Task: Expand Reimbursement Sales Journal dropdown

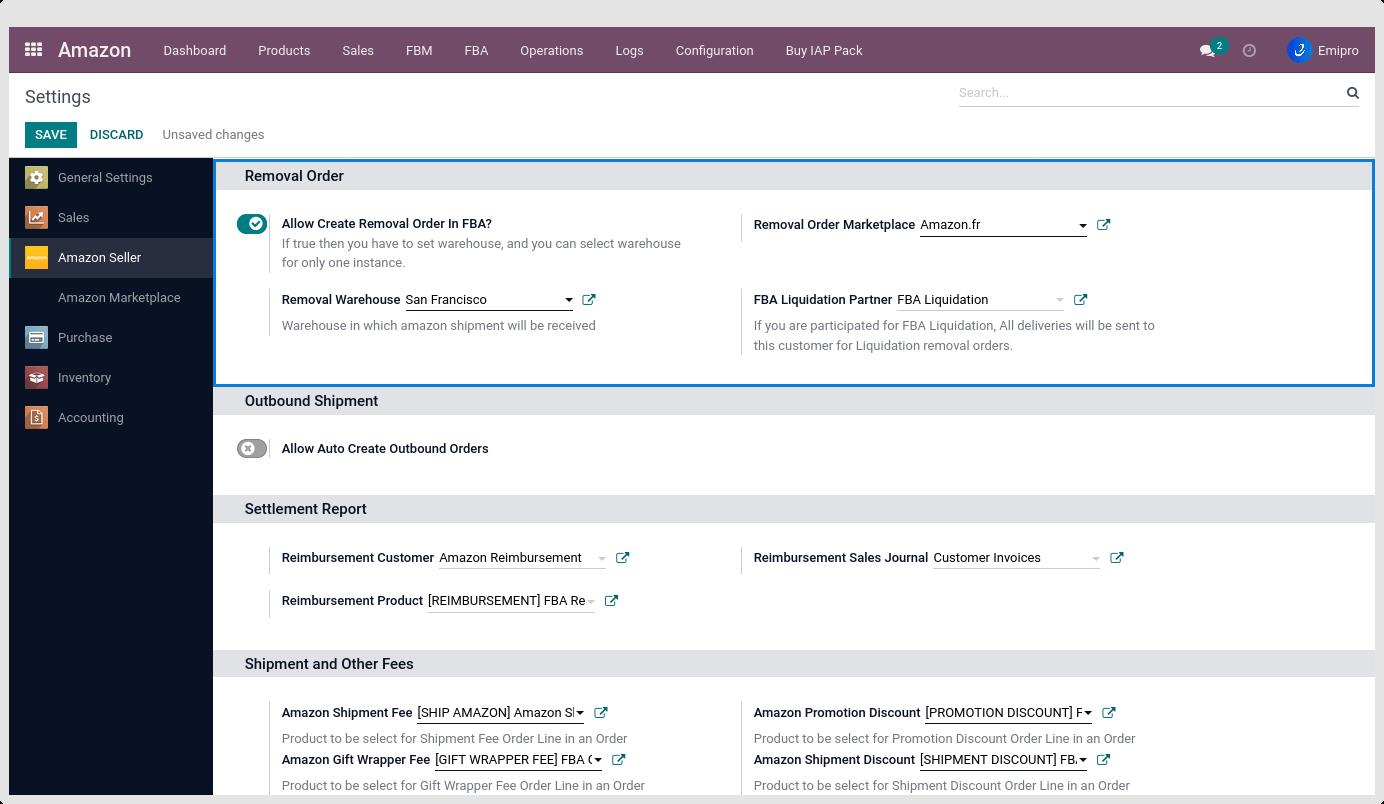Action: point(1095,559)
